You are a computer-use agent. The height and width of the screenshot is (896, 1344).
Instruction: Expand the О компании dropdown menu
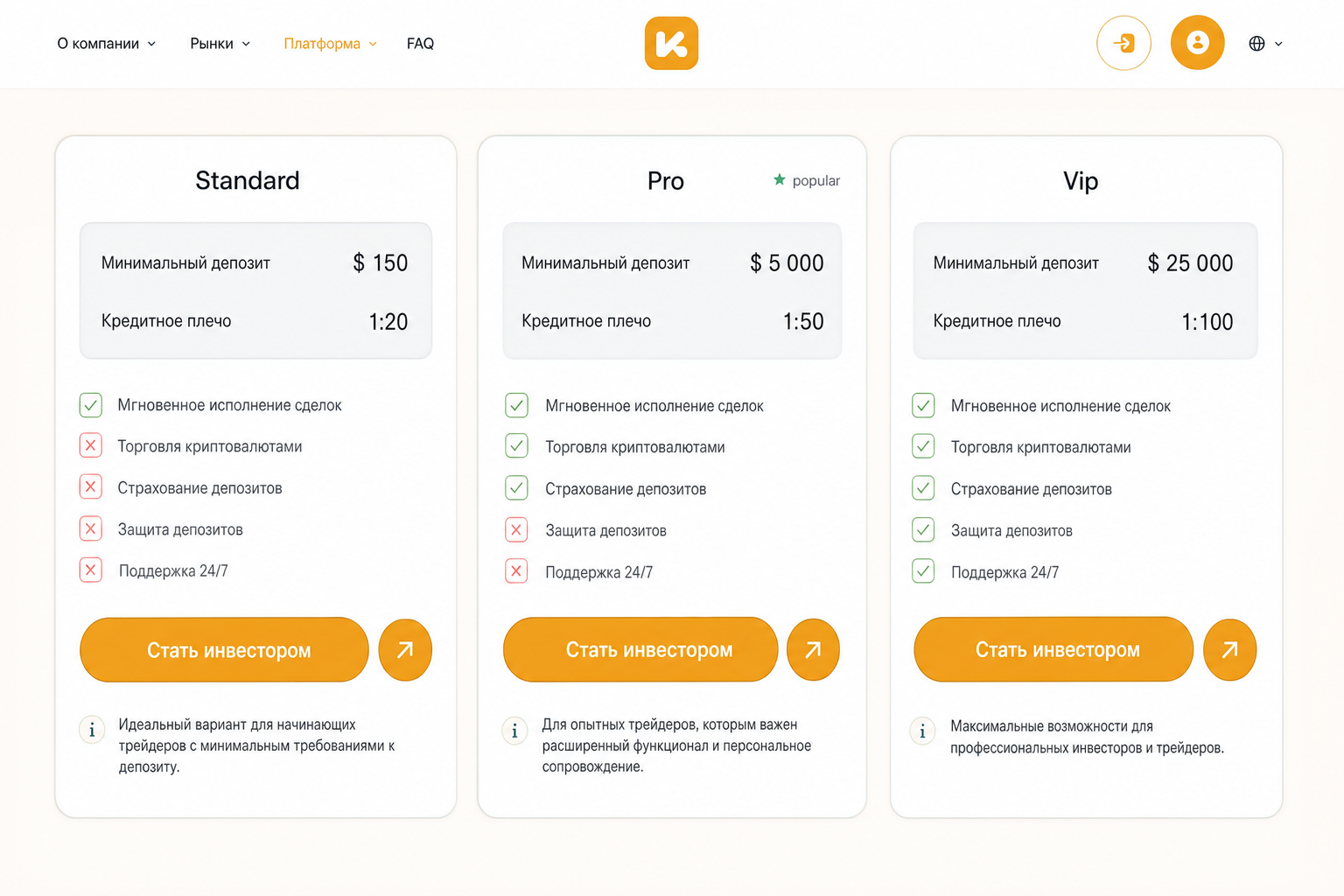107,44
